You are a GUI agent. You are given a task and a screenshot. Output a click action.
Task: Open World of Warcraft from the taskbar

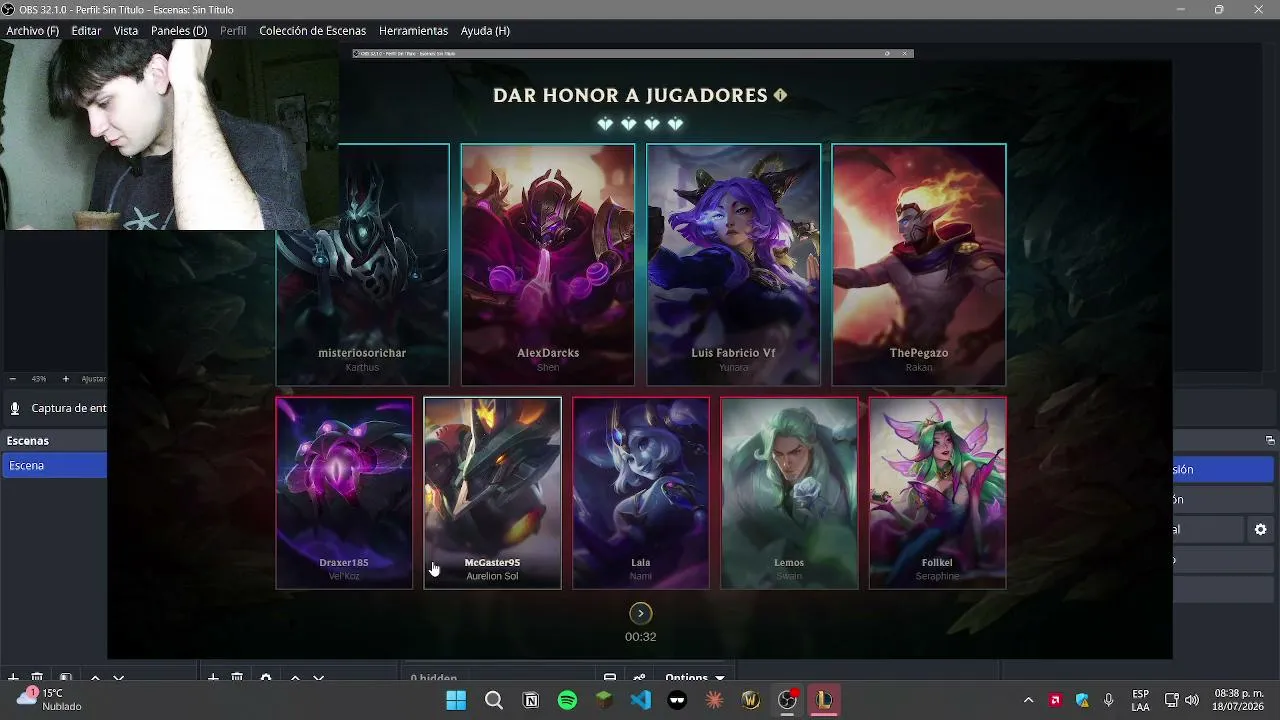coord(751,700)
